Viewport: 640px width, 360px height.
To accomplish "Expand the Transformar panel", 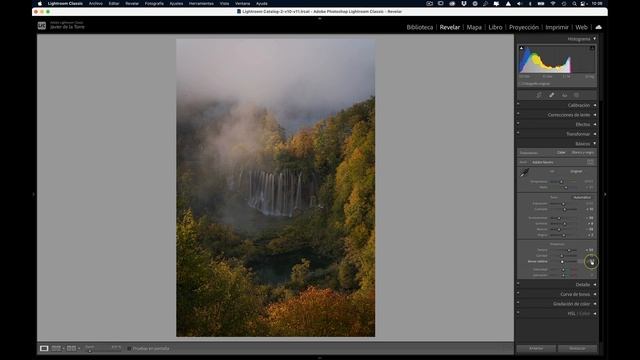I will click(595, 134).
